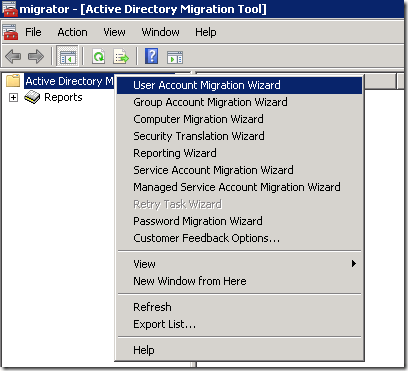Image resolution: width=408 pixels, height=371 pixels.
Task: Click the Reports book icon
Action: pos(32,97)
